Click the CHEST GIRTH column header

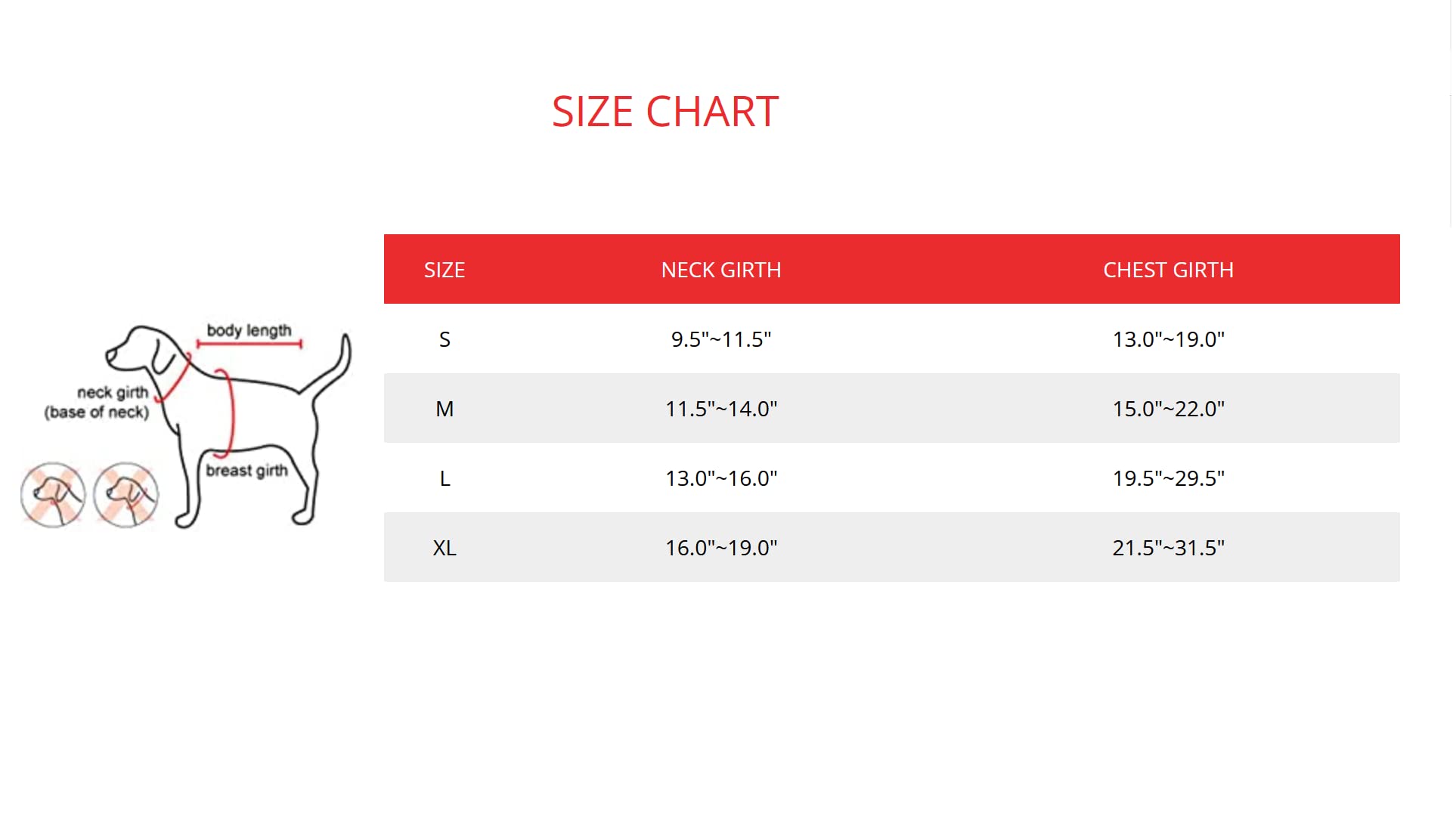tap(1168, 270)
